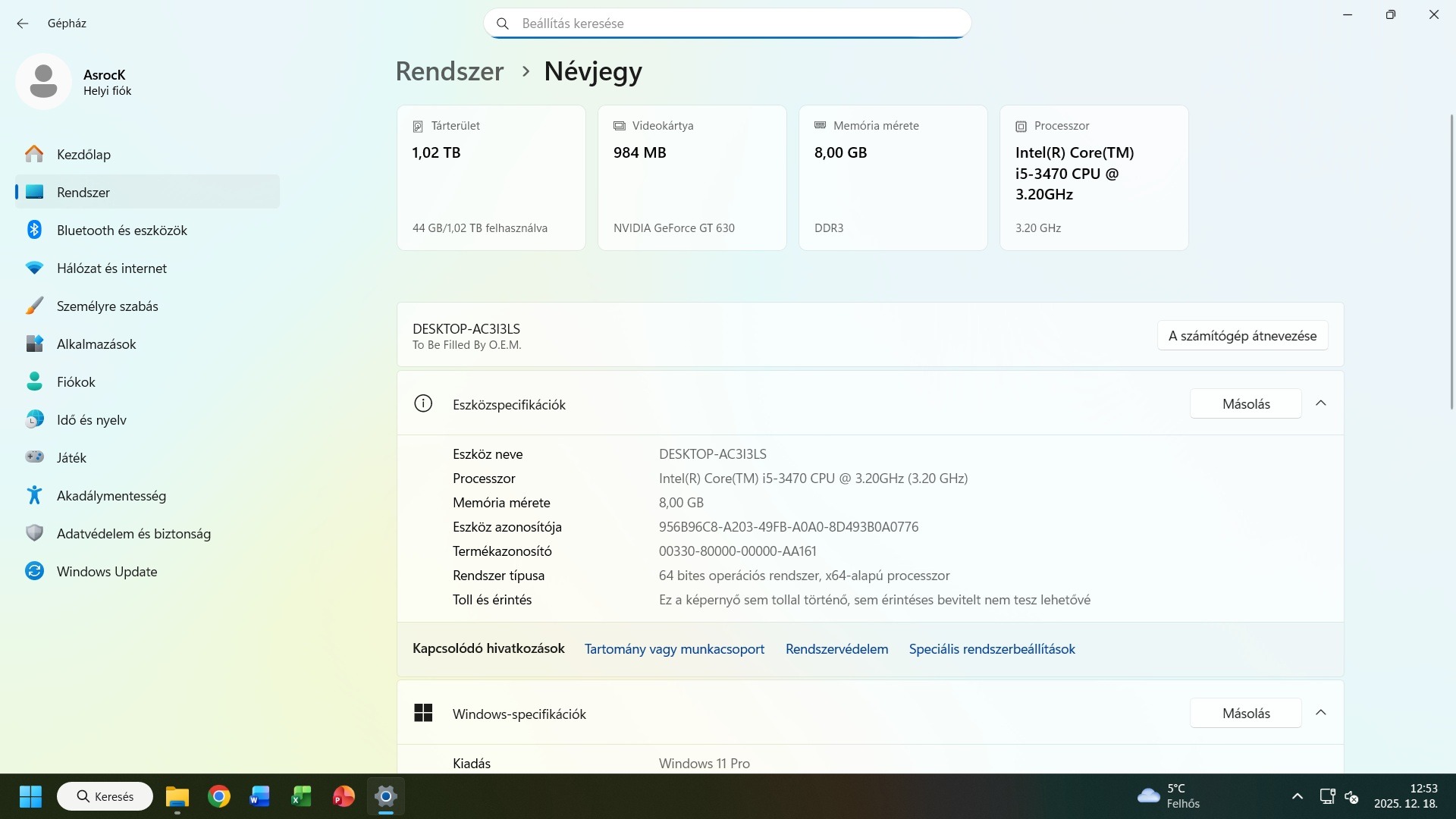Image resolution: width=1456 pixels, height=819 pixels.
Task: Click A számítógép átnevezése button
Action: click(x=1242, y=335)
